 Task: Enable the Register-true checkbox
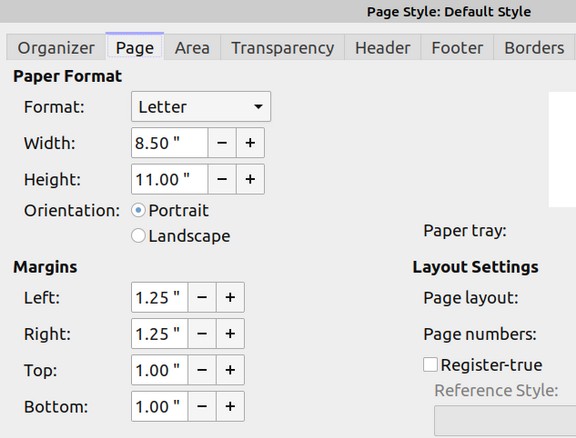coord(430,365)
